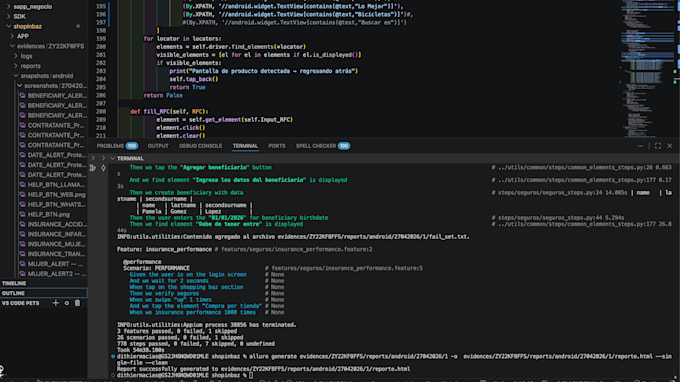Click '778 steps passed' terminal line
Viewport: 680px width, 382px height.
click(196, 344)
